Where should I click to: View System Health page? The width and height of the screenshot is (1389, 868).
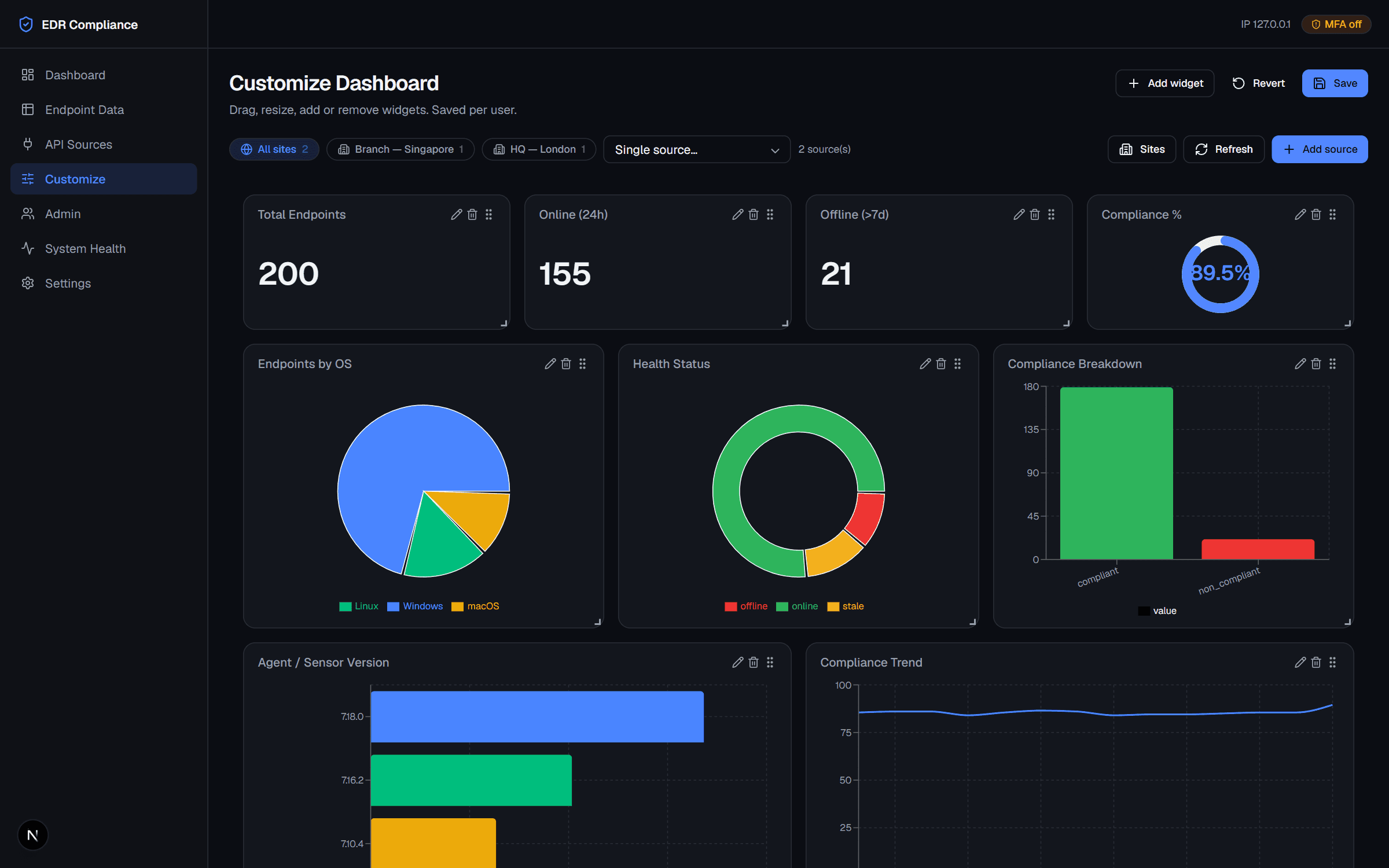click(x=104, y=249)
